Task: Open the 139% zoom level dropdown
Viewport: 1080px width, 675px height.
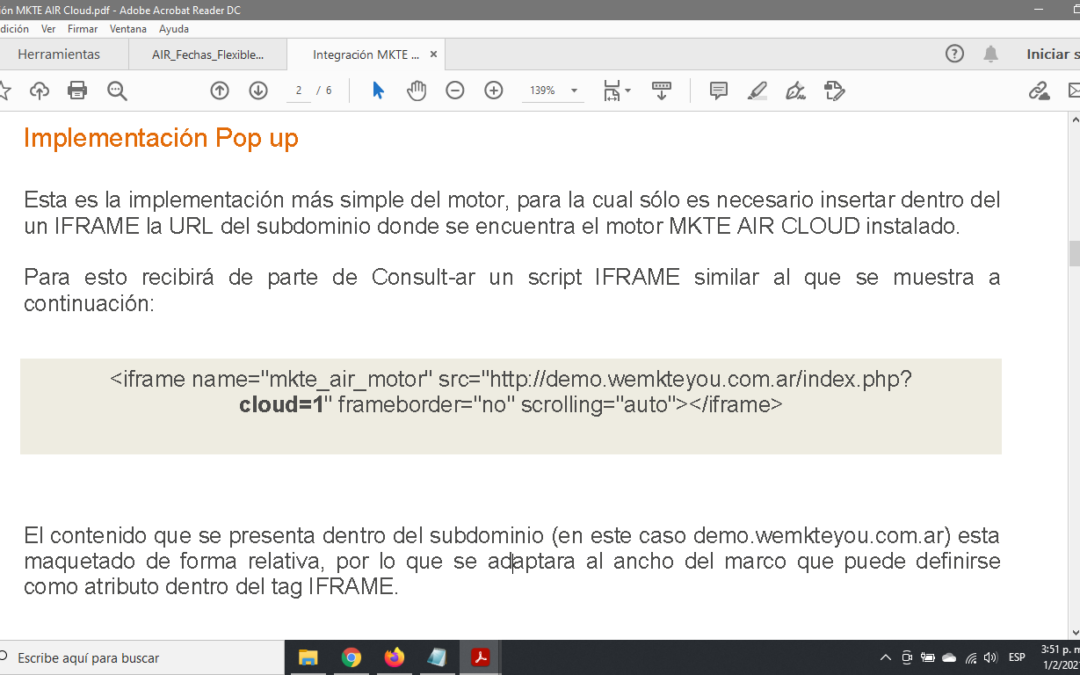Action: tap(574, 91)
